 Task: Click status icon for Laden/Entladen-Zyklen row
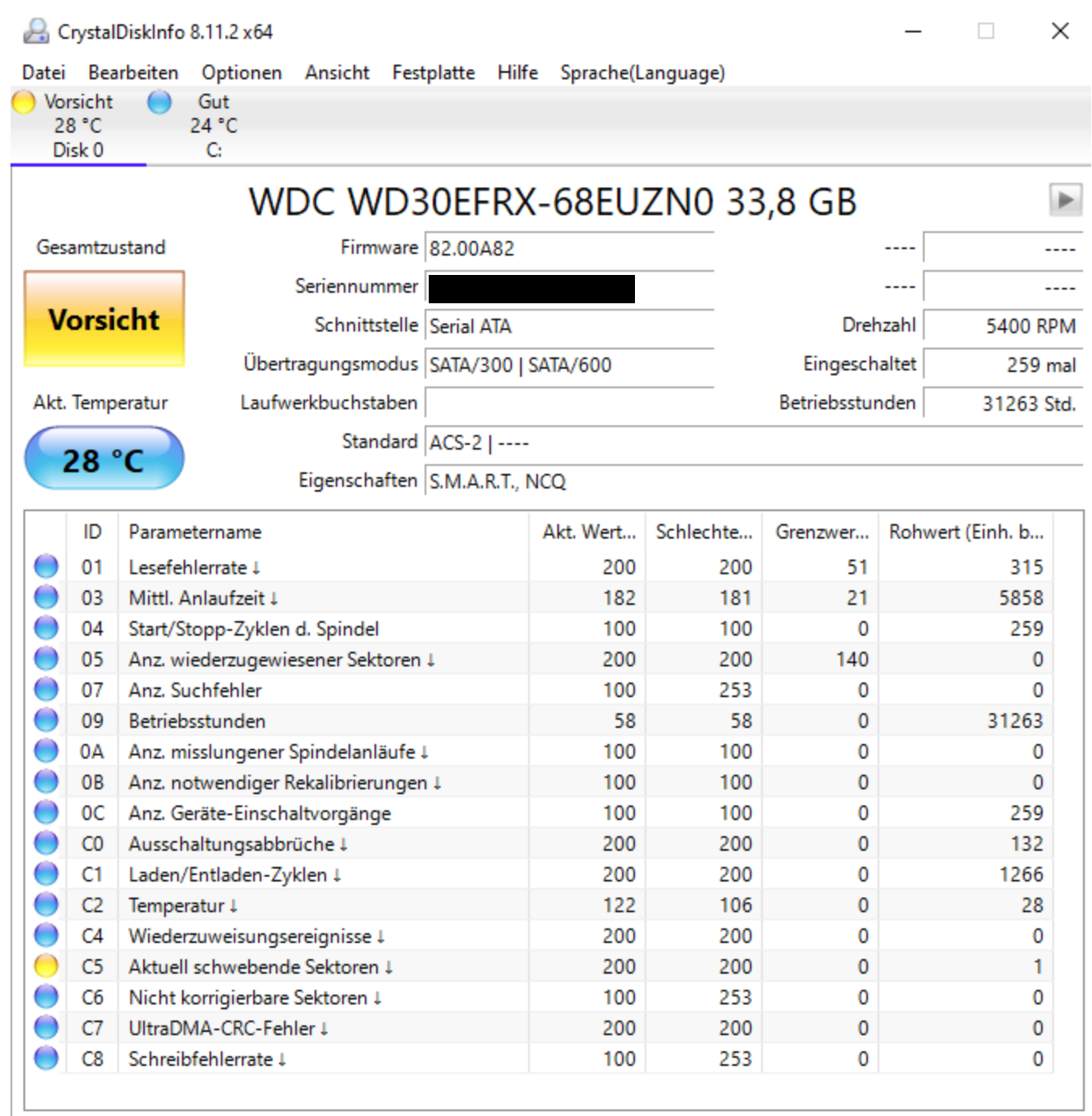tap(46, 873)
